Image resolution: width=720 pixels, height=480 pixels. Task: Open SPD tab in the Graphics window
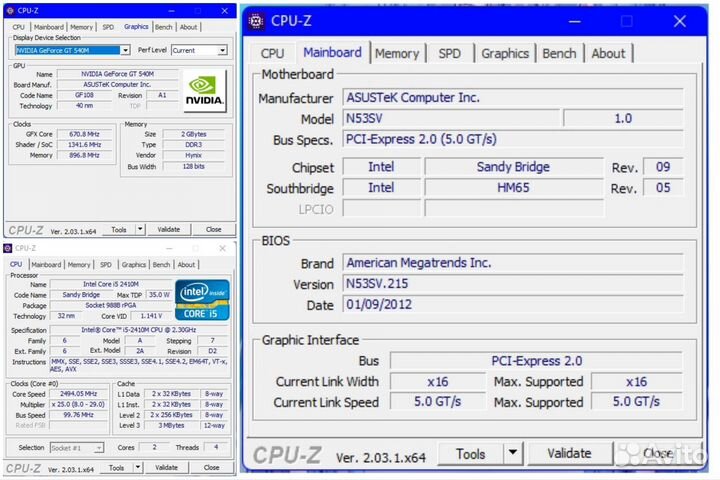(x=108, y=27)
